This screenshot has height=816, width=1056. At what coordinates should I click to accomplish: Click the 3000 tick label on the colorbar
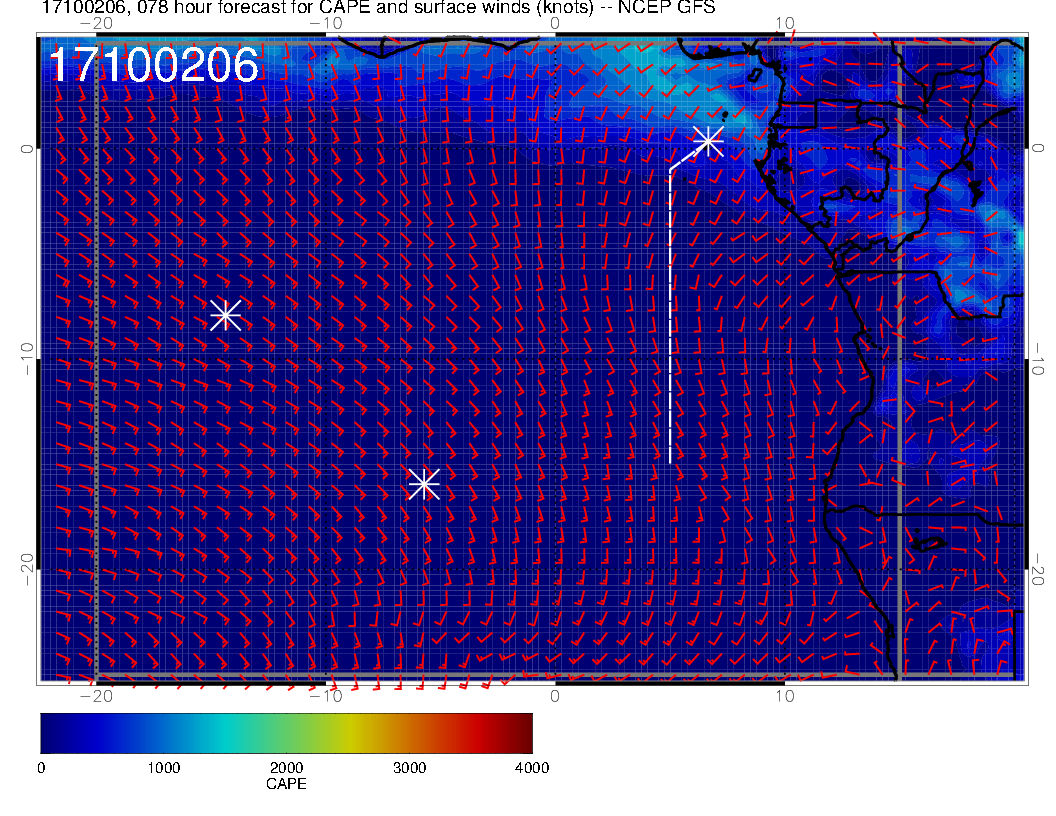409,768
